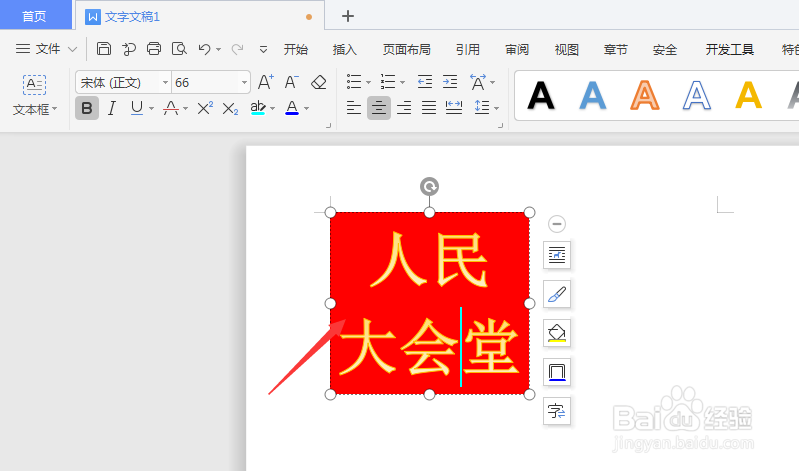Screen dimensions: 799x471
Task: Switch to the 页面布局 ribbon tab
Action: (407, 49)
